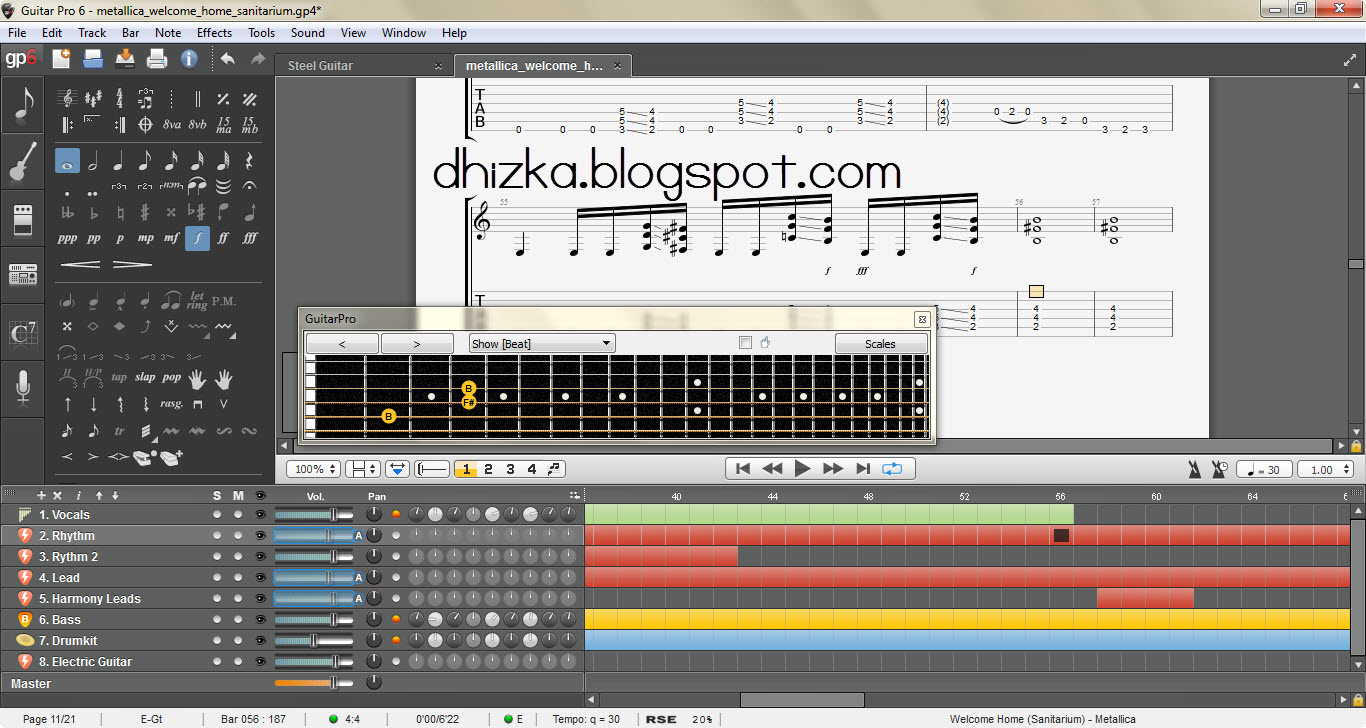Image resolution: width=1366 pixels, height=728 pixels.
Task: Click previous (<) in fretboard panel
Action: [342, 343]
